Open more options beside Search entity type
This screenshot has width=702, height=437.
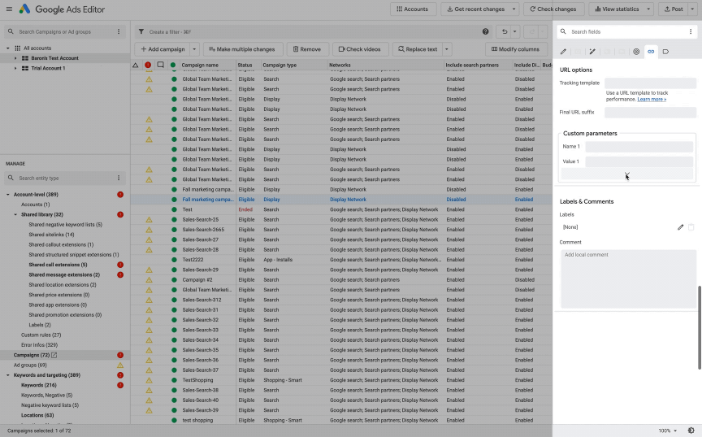pyautogui.click(x=119, y=178)
